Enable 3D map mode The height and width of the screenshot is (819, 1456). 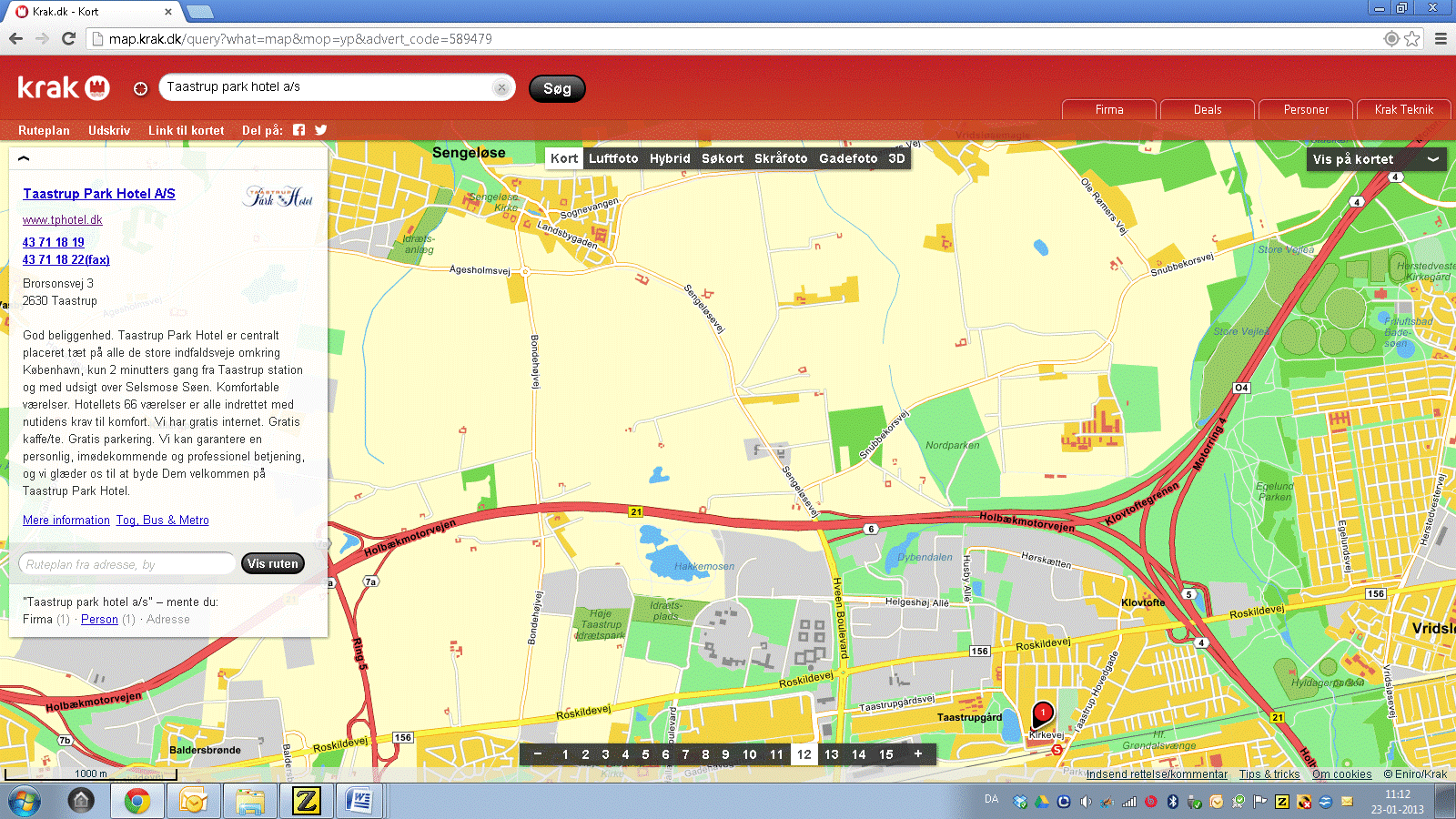[x=896, y=158]
